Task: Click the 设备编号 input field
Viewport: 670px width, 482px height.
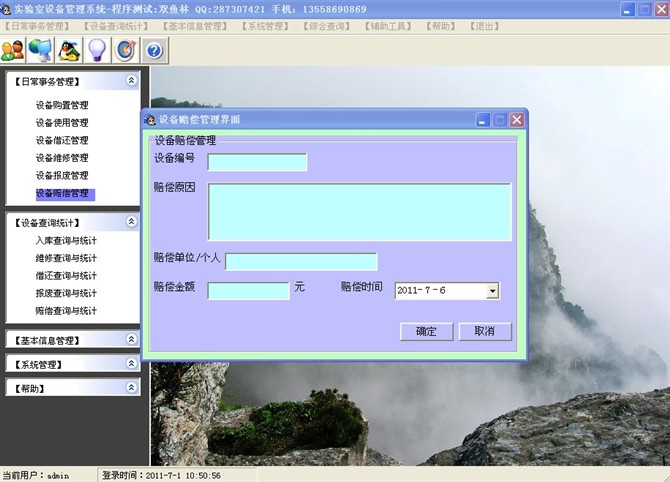Action: click(257, 162)
